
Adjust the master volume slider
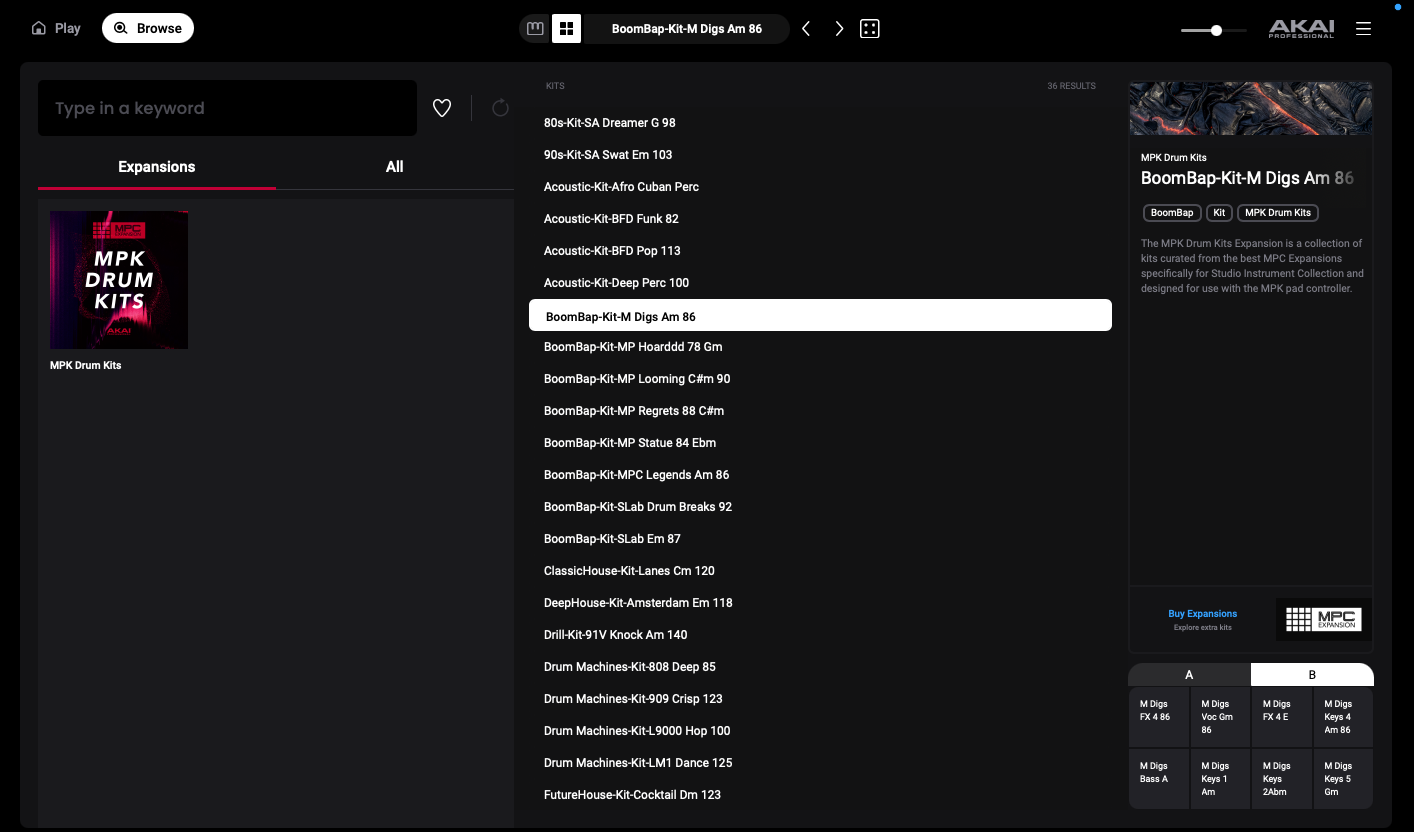(x=1216, y=30)
